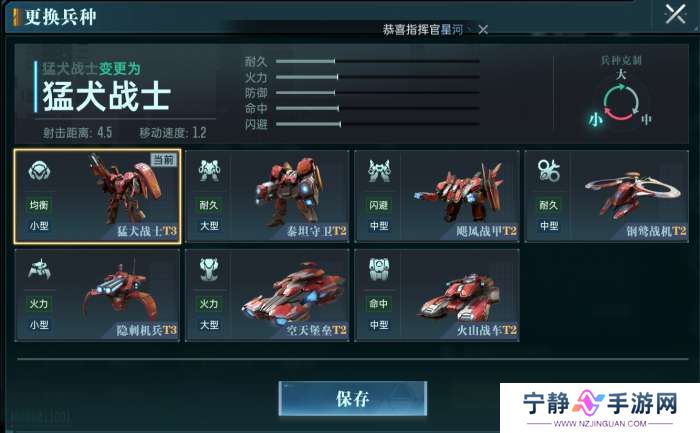Image resolution: width=700 pixels, height=433 pixels.
Task: Click the 火力 stat bar
Action: pos(378,77)
